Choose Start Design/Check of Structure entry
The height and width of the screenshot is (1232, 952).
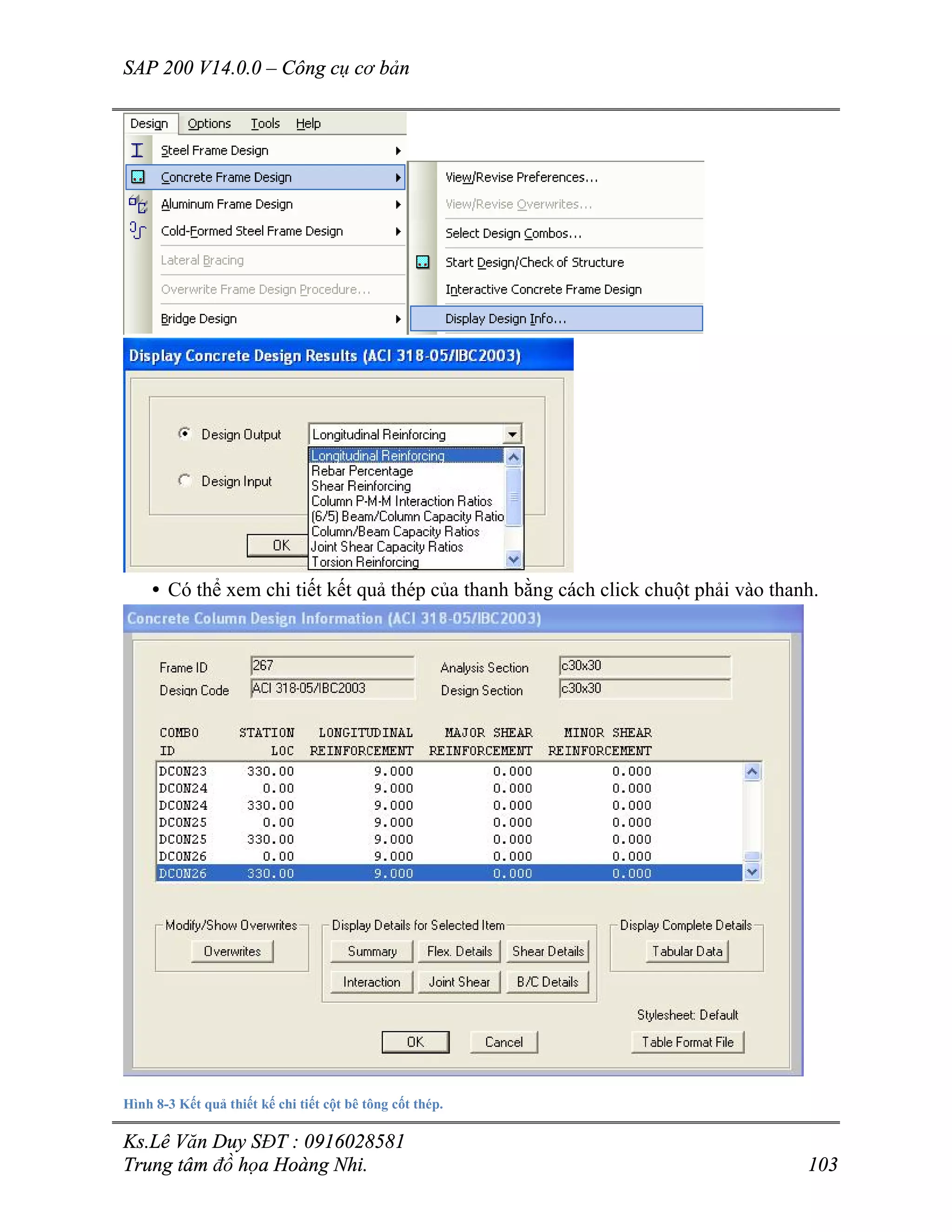coord(556,262)
